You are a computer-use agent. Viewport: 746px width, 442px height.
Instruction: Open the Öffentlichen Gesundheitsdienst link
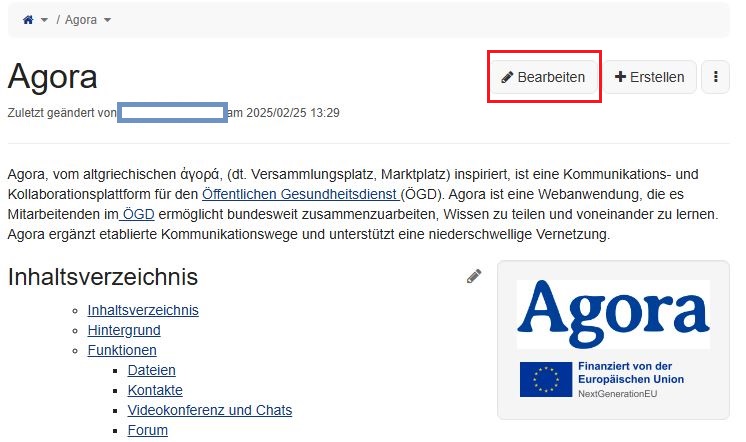coord(301,194)
